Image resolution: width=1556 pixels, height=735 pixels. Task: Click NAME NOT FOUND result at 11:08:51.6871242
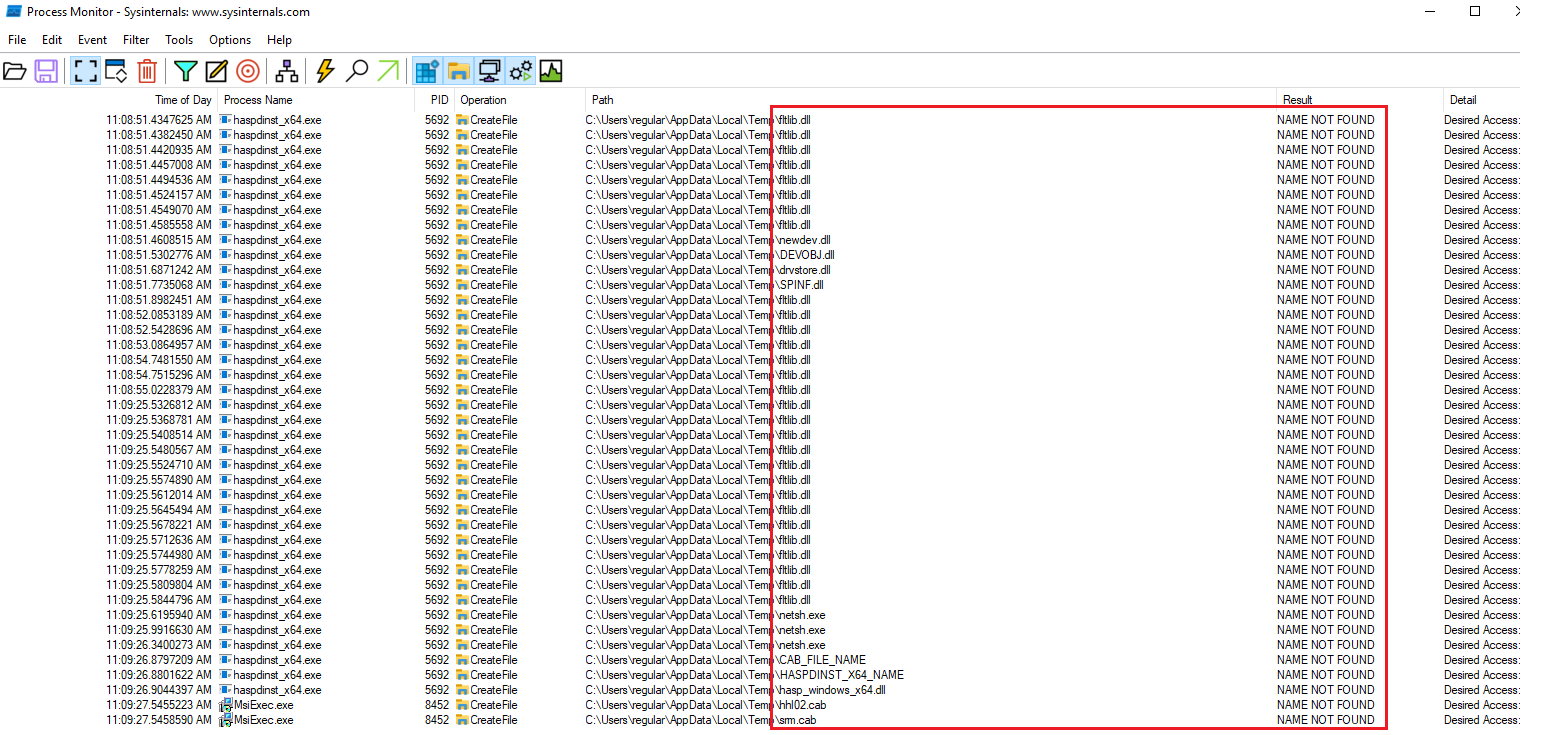(x=1326, y=270)
